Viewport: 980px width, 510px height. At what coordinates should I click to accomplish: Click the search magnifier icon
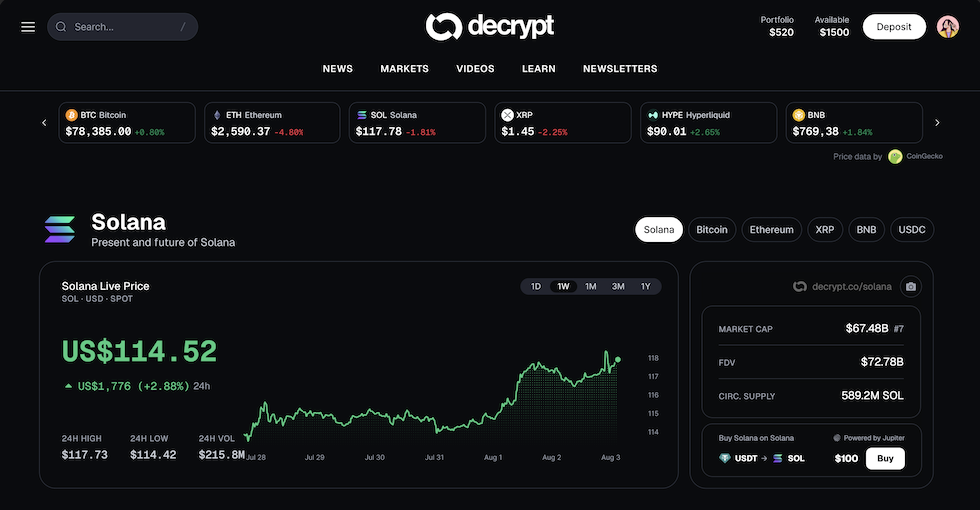(x=61, y=27)
